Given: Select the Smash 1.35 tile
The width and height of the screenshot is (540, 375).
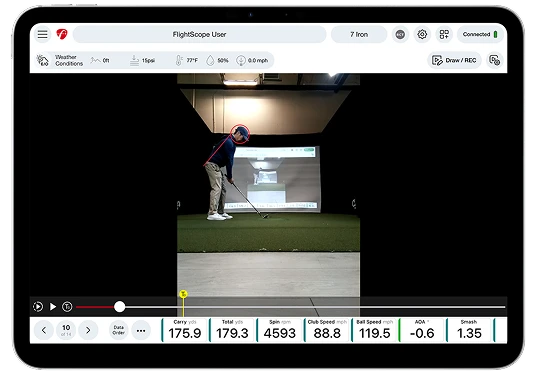Looking at the screenshot, I should (x=469, y=330).
